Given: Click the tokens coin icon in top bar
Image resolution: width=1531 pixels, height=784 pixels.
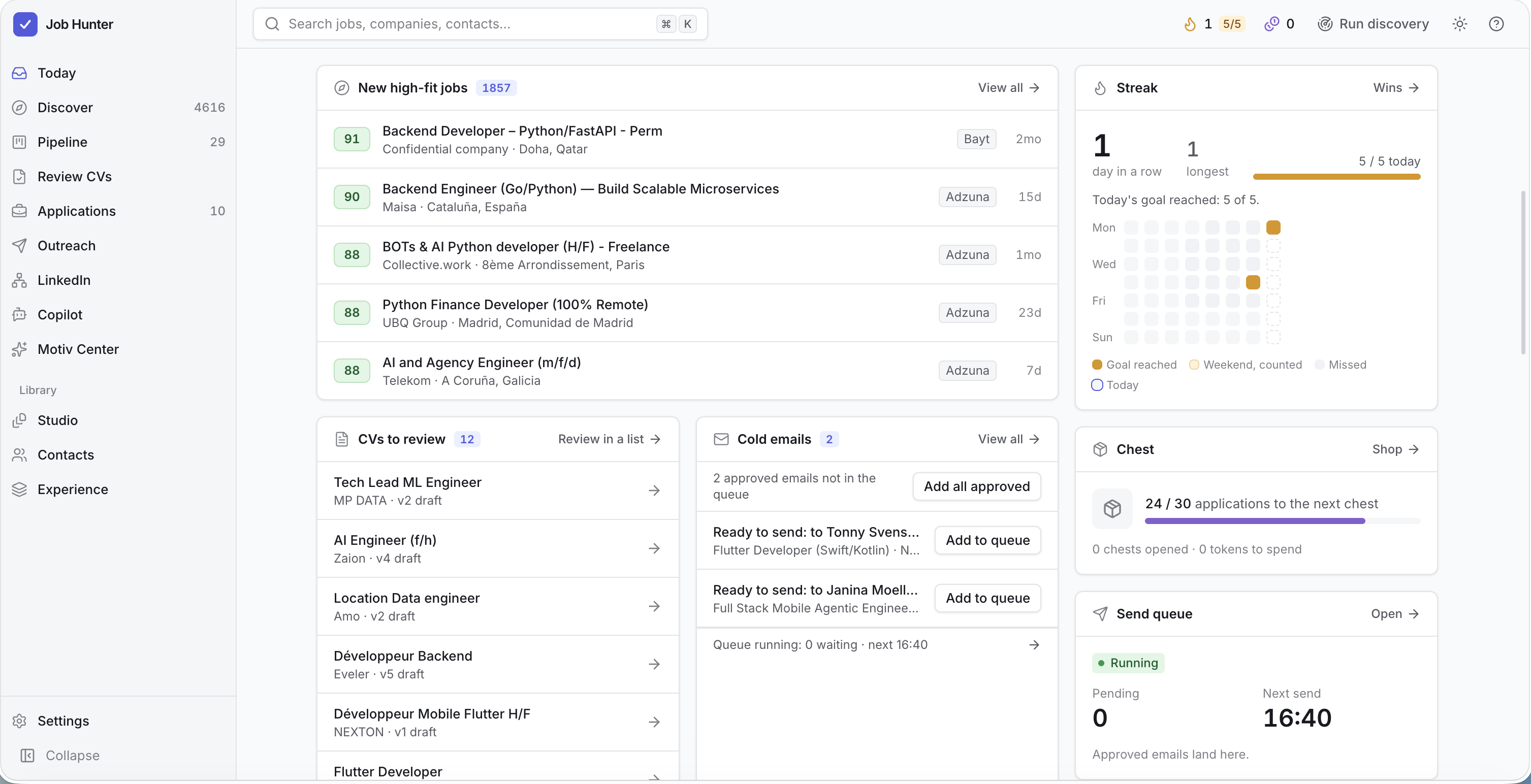Looking at the screenshot, I should 1271,24.
